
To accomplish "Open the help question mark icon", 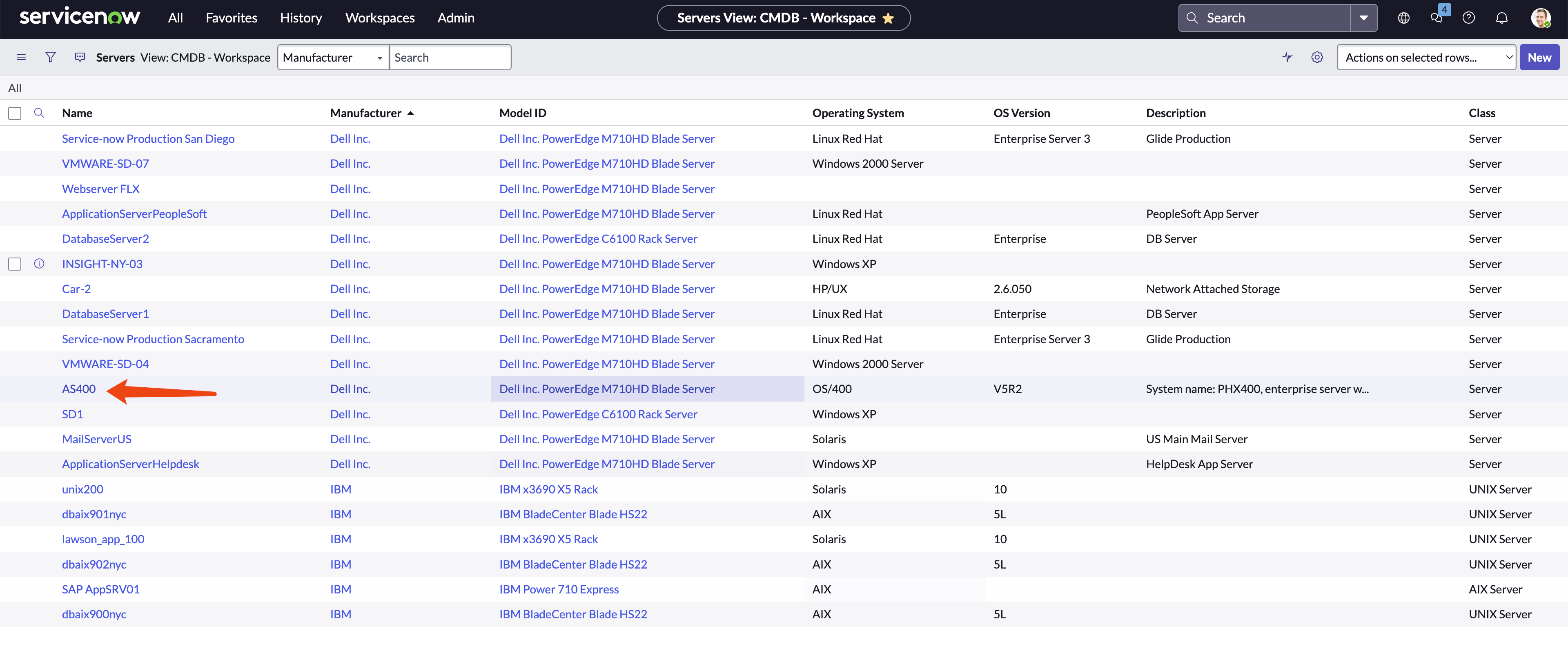I will tap(1468, 18).
